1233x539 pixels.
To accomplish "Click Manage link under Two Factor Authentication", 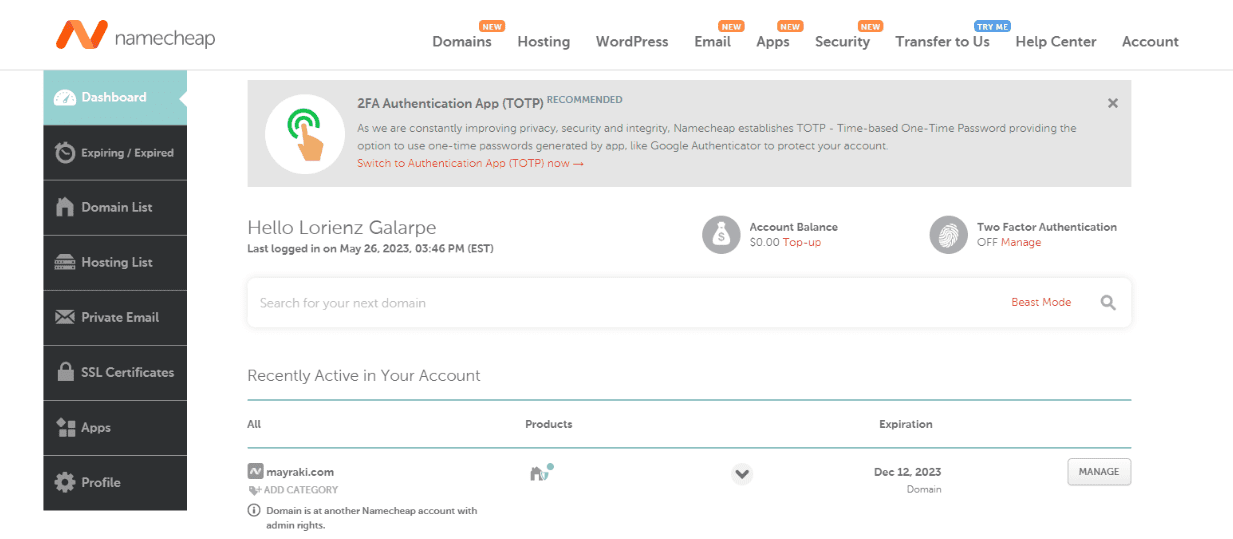I will click(x=1021, y=242).
